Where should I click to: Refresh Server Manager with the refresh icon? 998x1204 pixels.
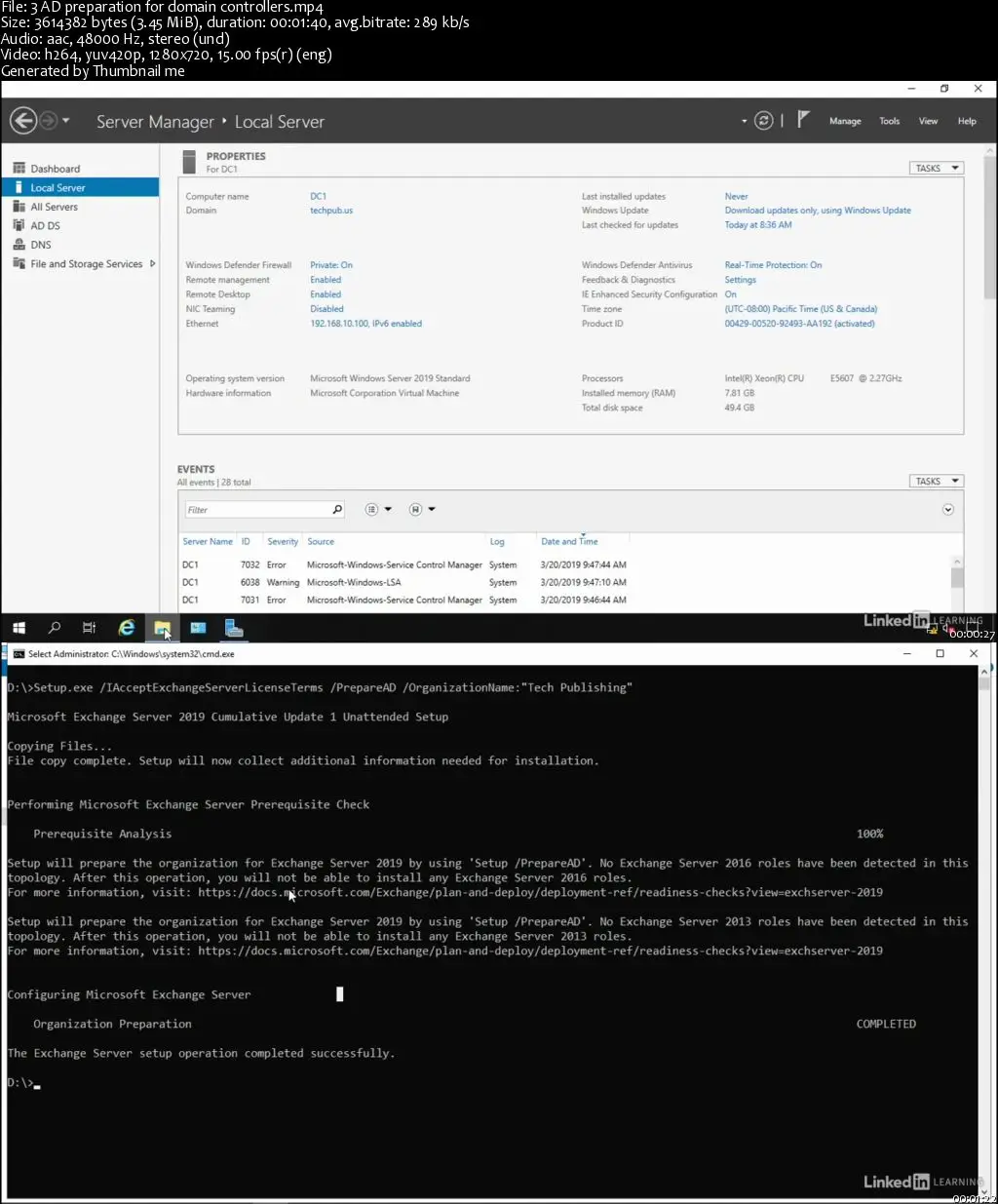764,121
